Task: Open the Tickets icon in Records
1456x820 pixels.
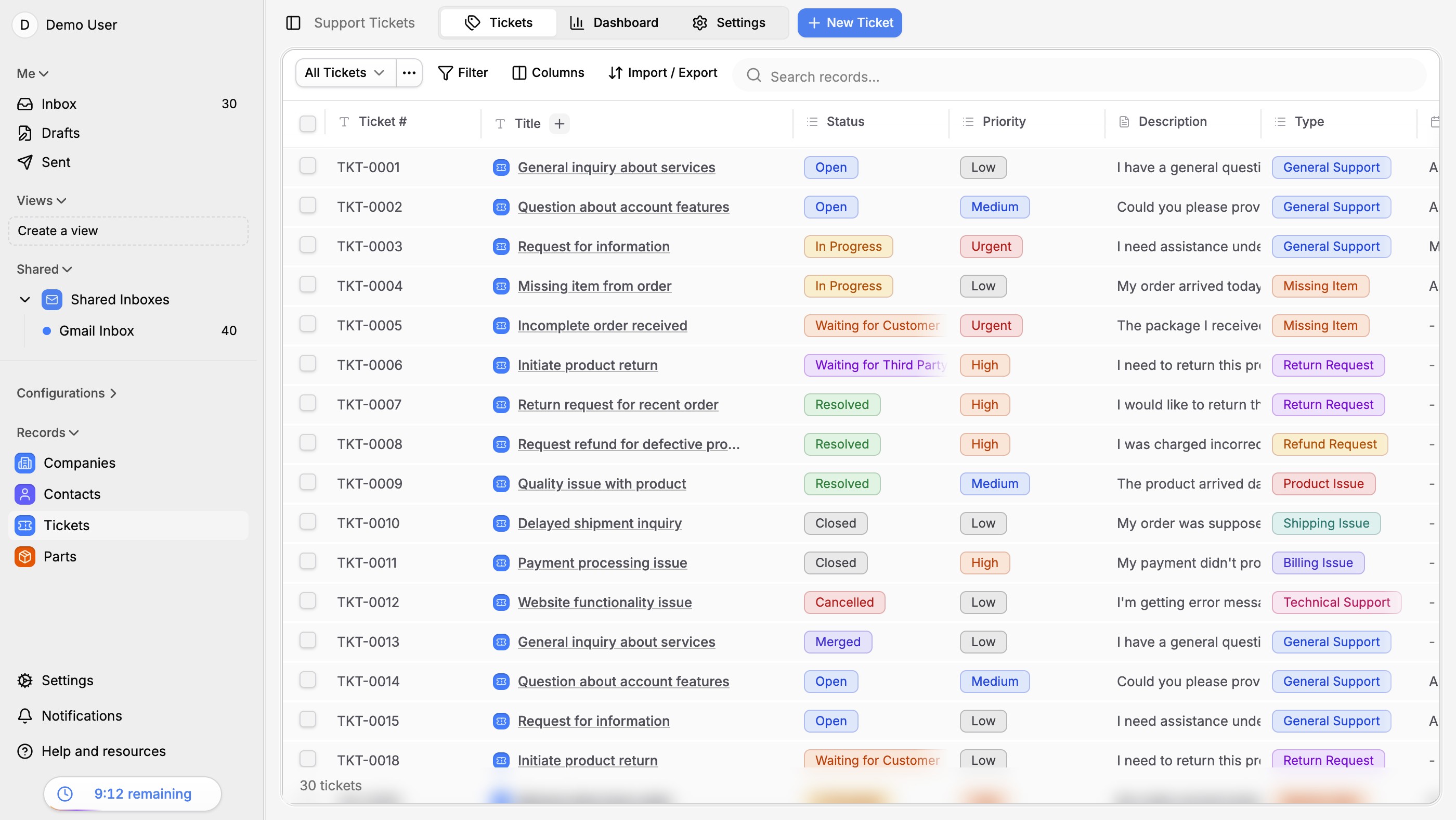Action: [25, 526]
